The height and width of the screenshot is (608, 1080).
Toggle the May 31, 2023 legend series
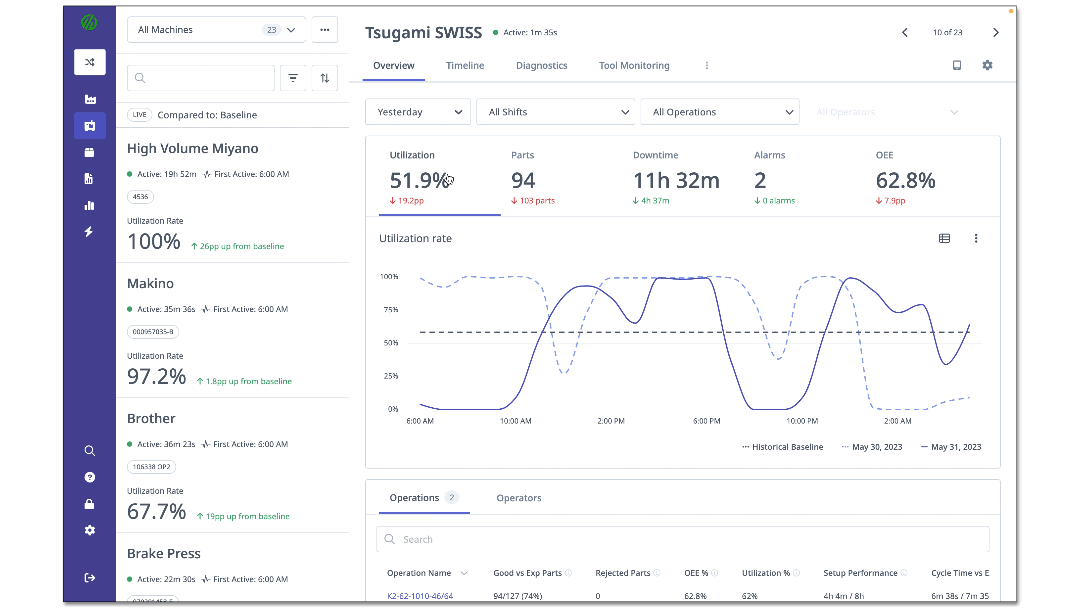click(x=951, y=447)
